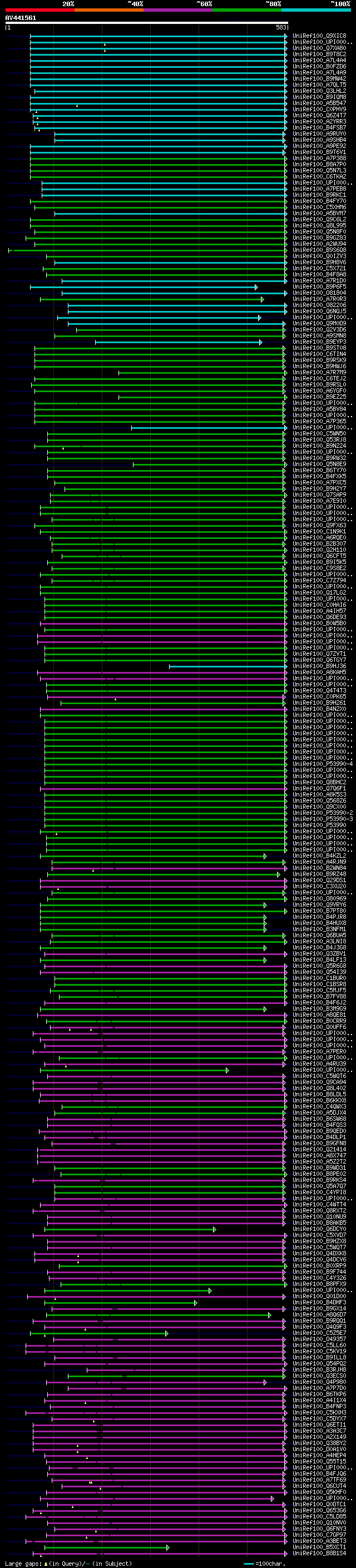Viewport: 356px width, 1568px height.
Task: Open the UniRef100_P53990-4 hit link
Action: (x=323, y=764)
